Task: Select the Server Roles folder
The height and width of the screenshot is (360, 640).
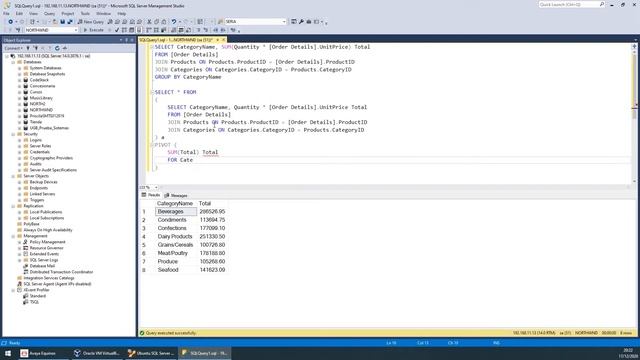Action: [x=40, y=146]
